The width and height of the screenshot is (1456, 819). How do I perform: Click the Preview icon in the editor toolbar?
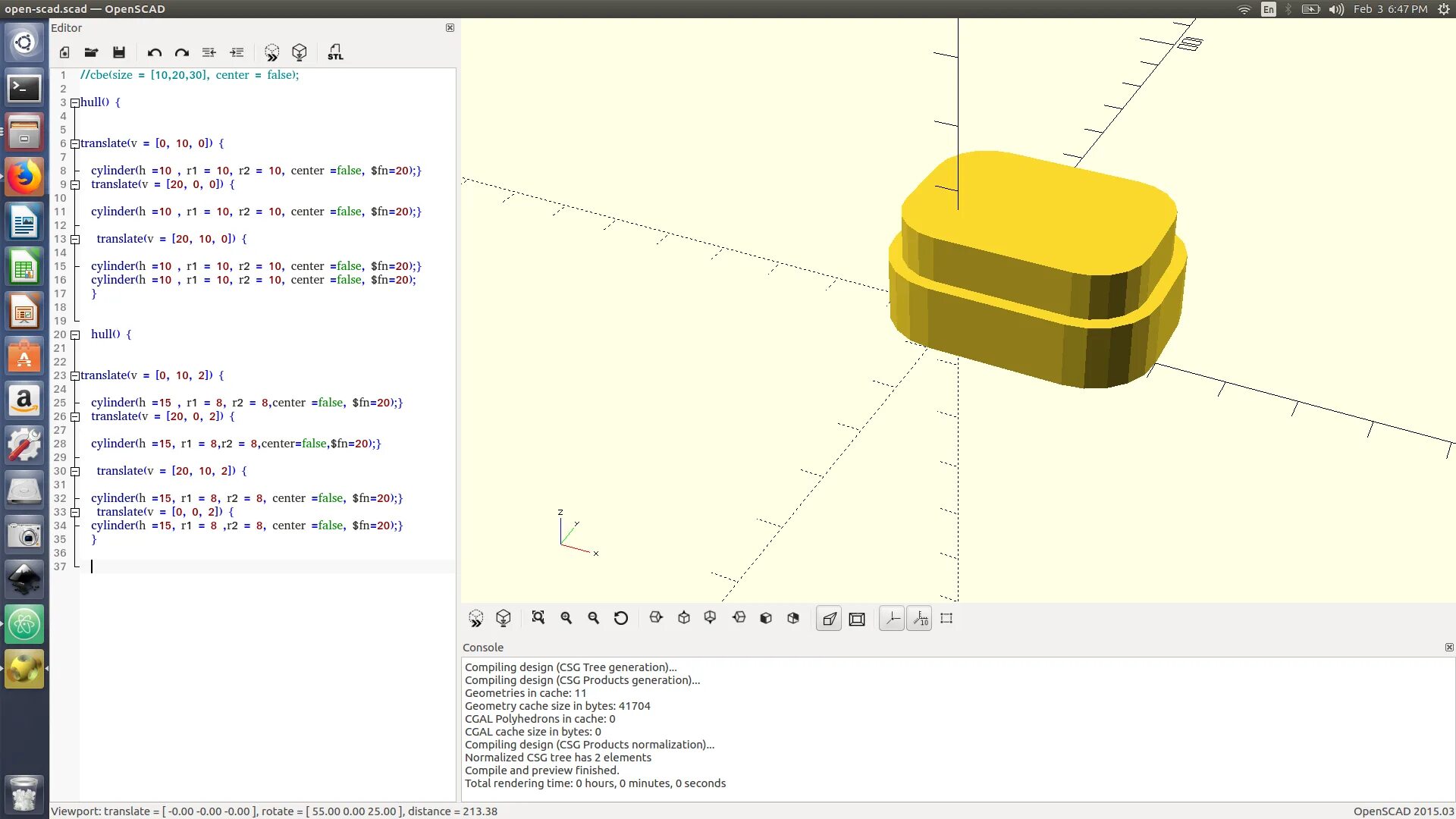pos(271,52)
